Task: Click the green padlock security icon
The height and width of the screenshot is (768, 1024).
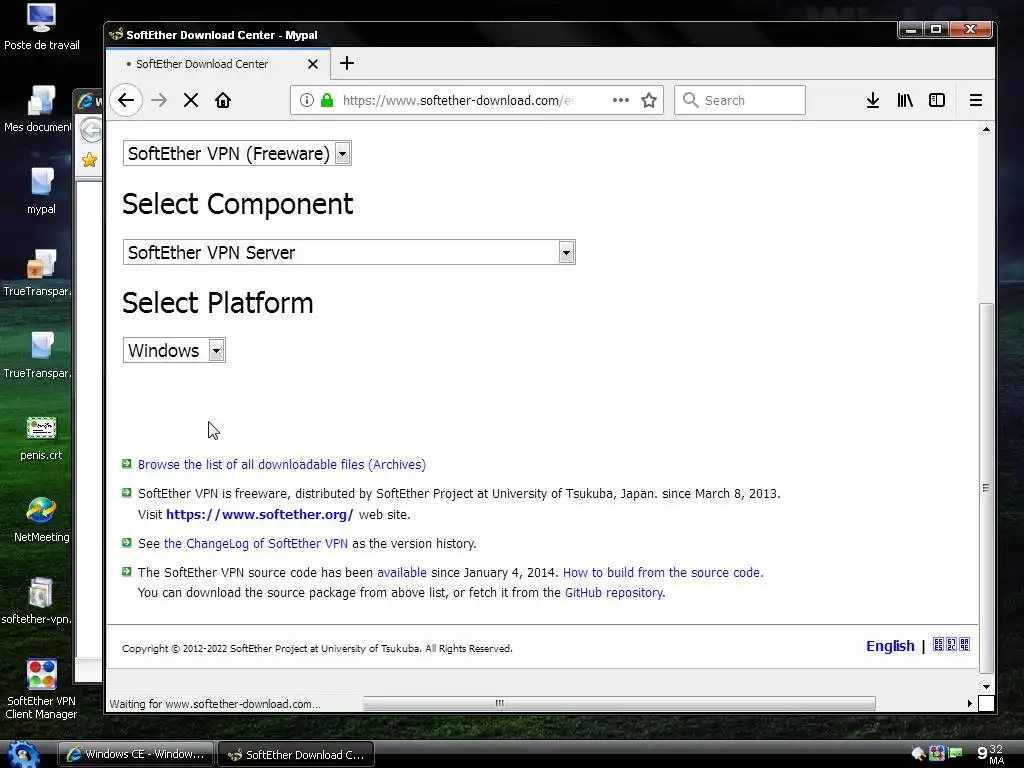Action: [327, 100]
